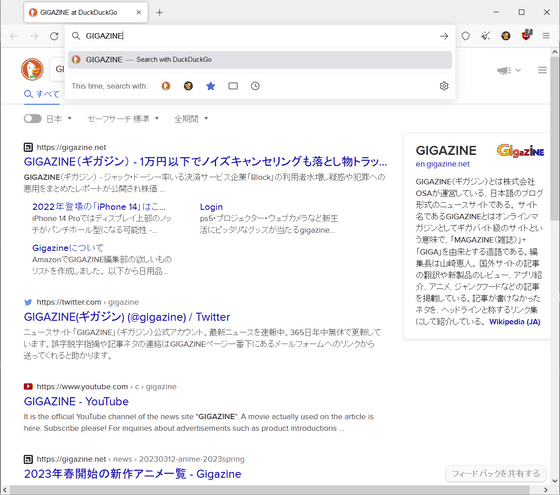Screen dimensions: 560x495
Task: Reload the current page
Action: pos(54,36)
